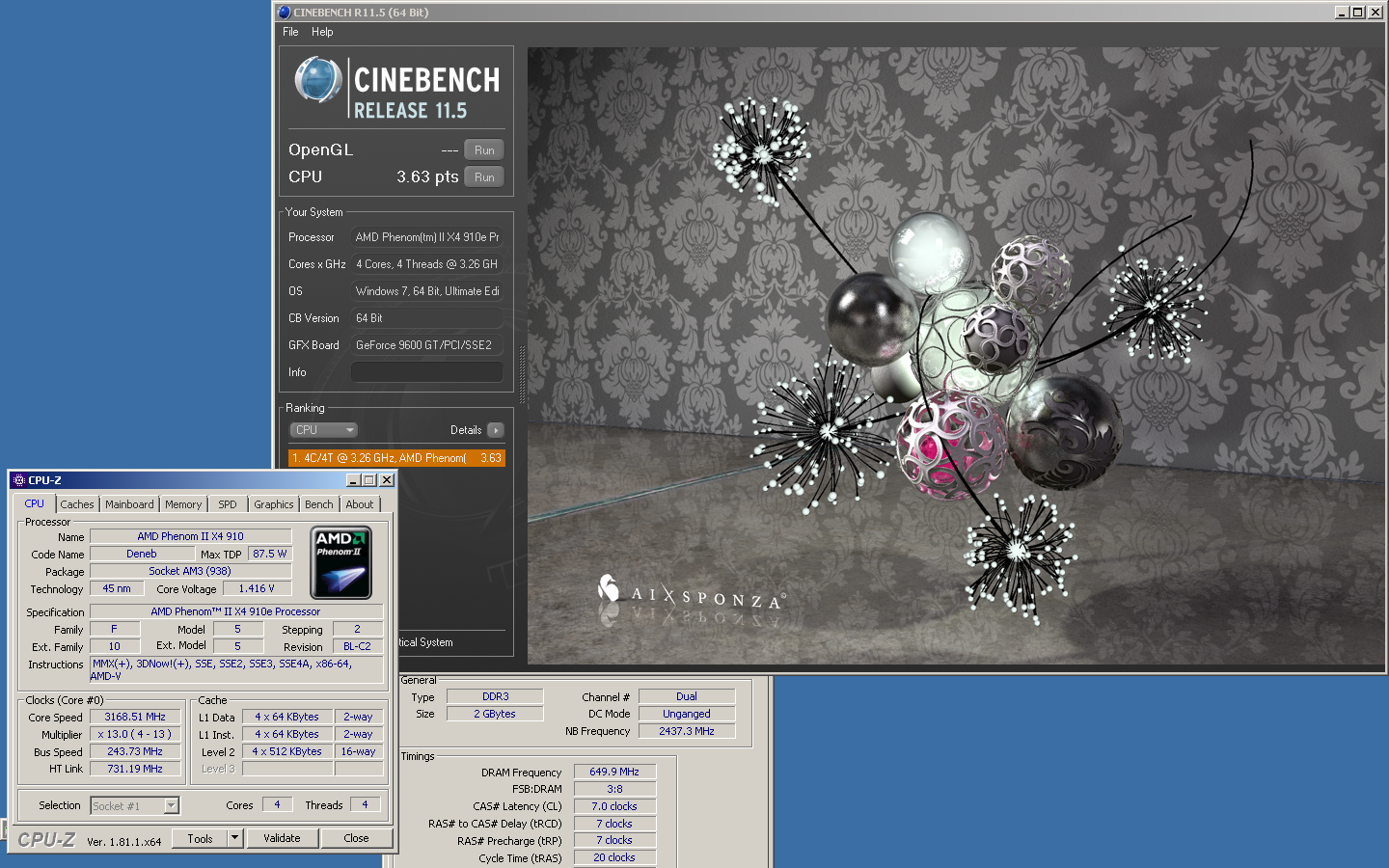
Task: Switch to the Bench tab in CPU-Z
Action: [x=319, y=504]
